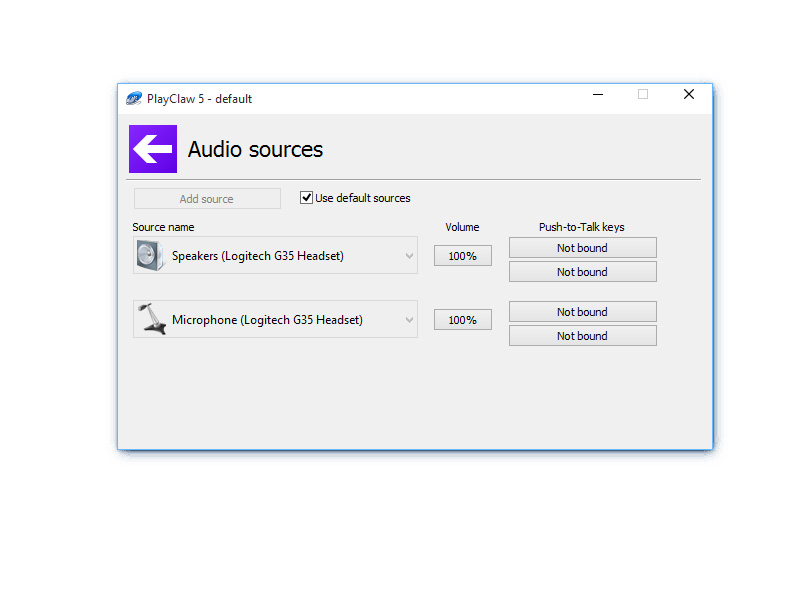Select the Microphone (Logitech G35 Headset) source name
Viewport: 800px width, 600px height.
(267, 320)
